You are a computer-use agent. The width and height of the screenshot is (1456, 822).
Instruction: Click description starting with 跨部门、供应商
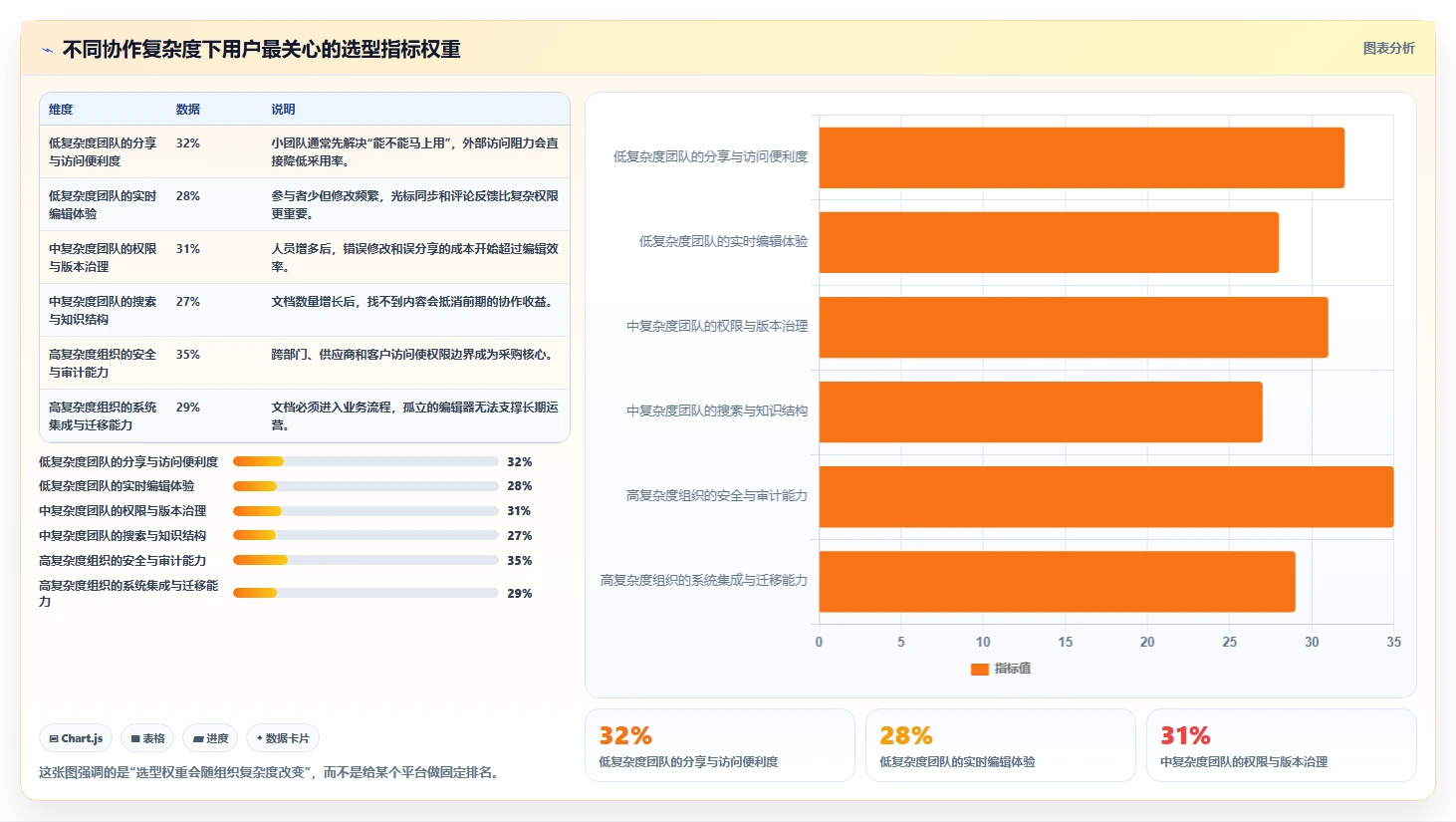pos(412,355)
